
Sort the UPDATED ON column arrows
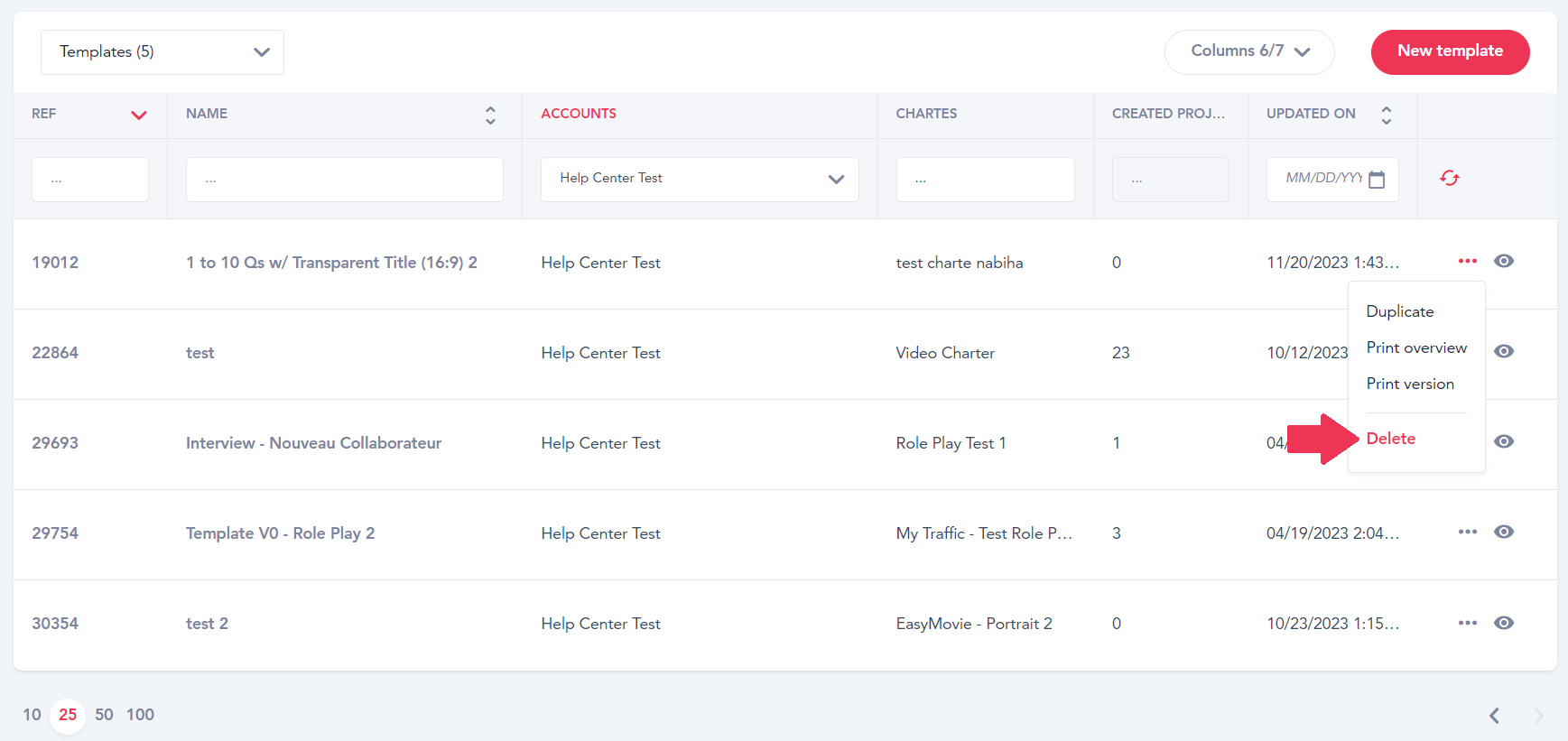click(1387, 115)
